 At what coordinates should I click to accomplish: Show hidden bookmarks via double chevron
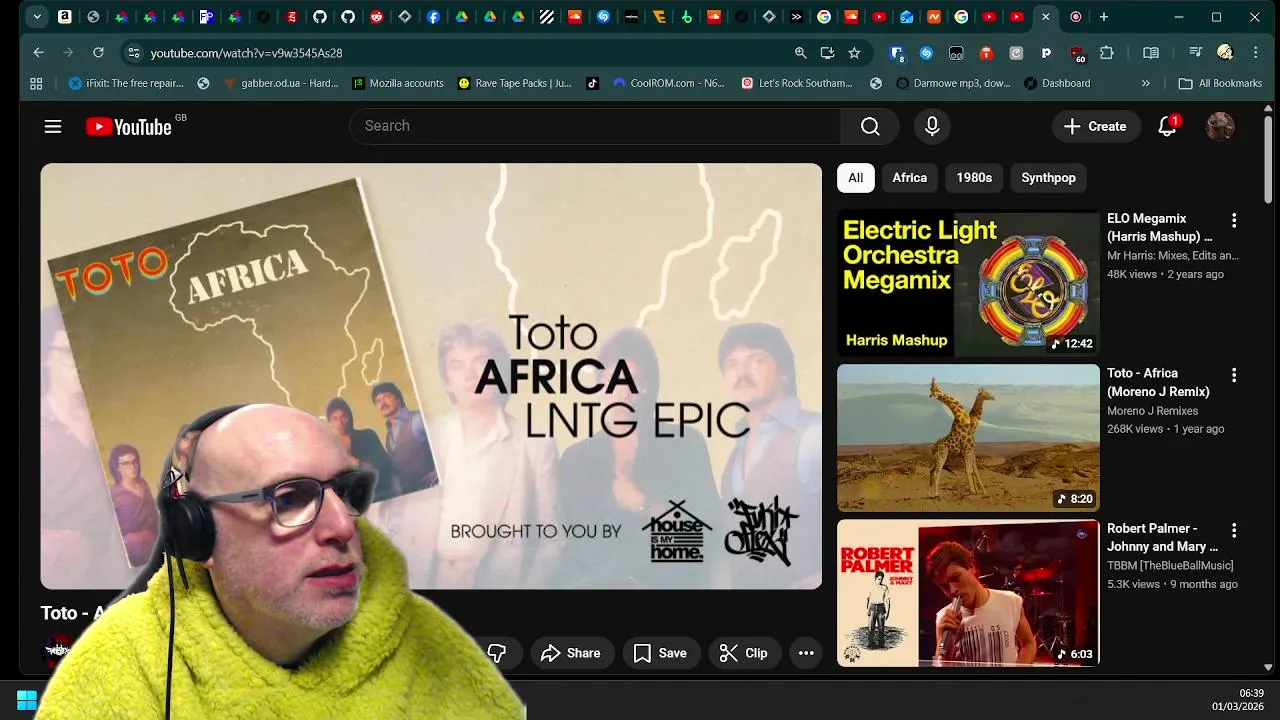pyautogui.click(x=1146, y=83)
